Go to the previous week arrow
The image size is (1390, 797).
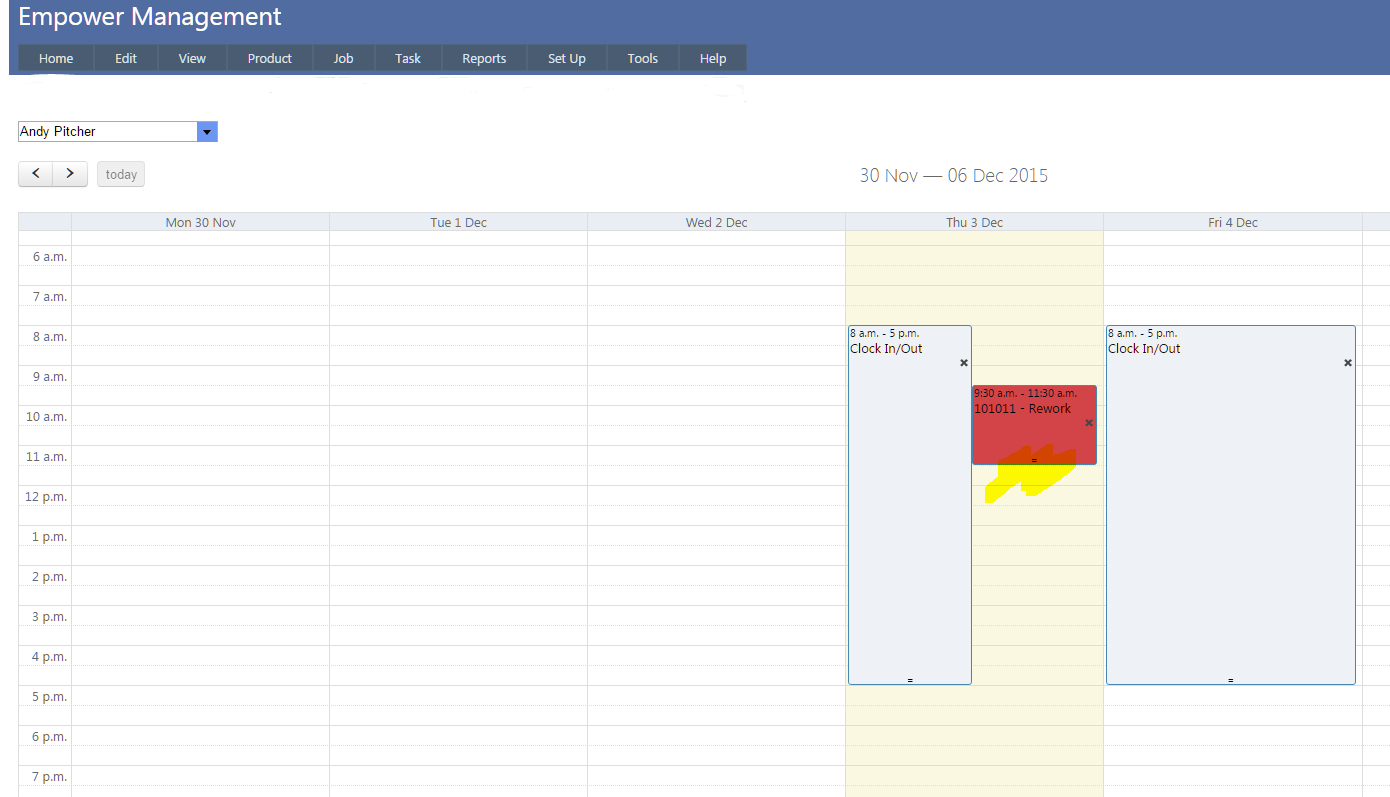coord(36,174)
